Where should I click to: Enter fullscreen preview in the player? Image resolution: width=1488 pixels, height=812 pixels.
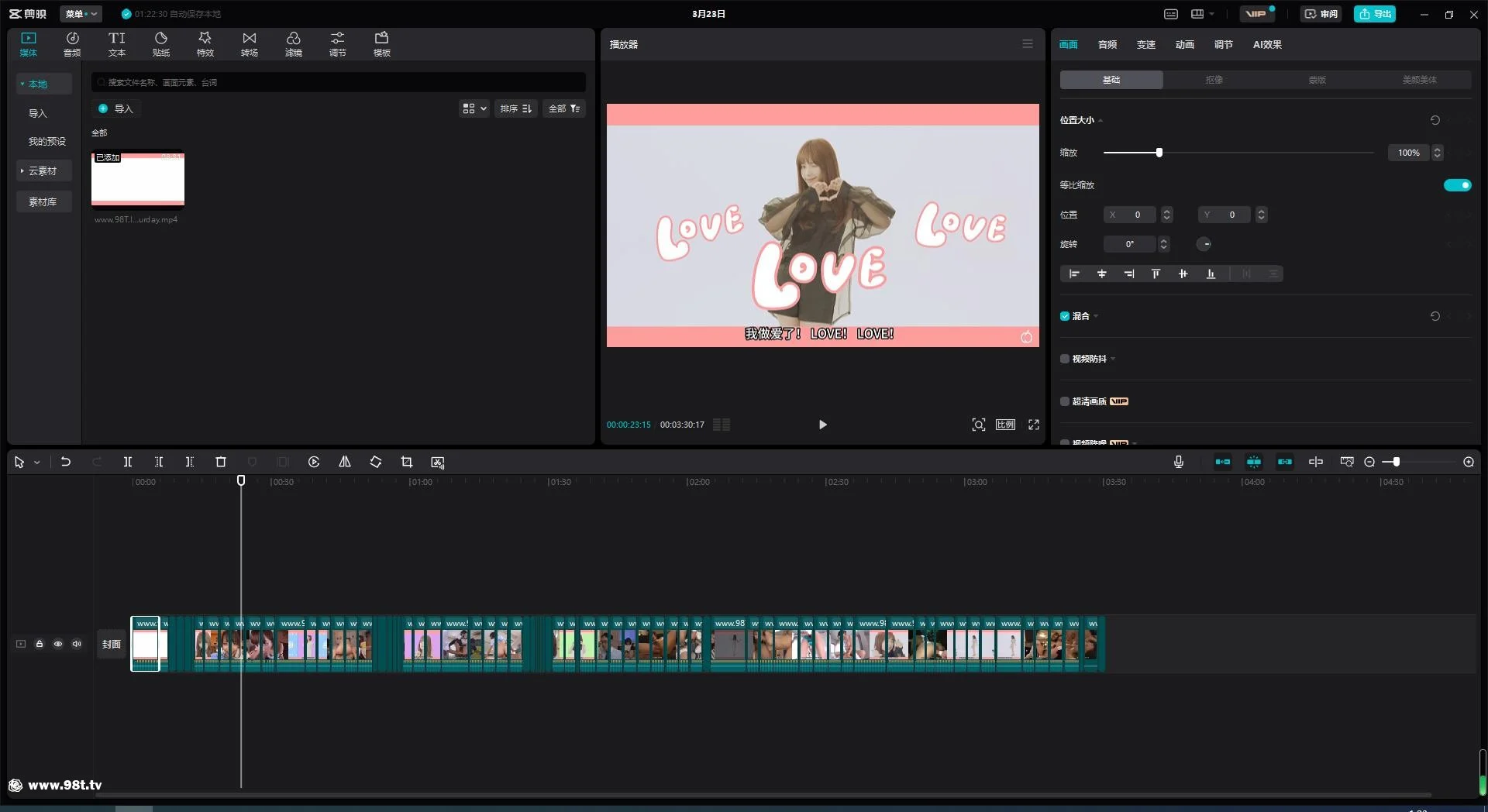tap(1034, 425)
